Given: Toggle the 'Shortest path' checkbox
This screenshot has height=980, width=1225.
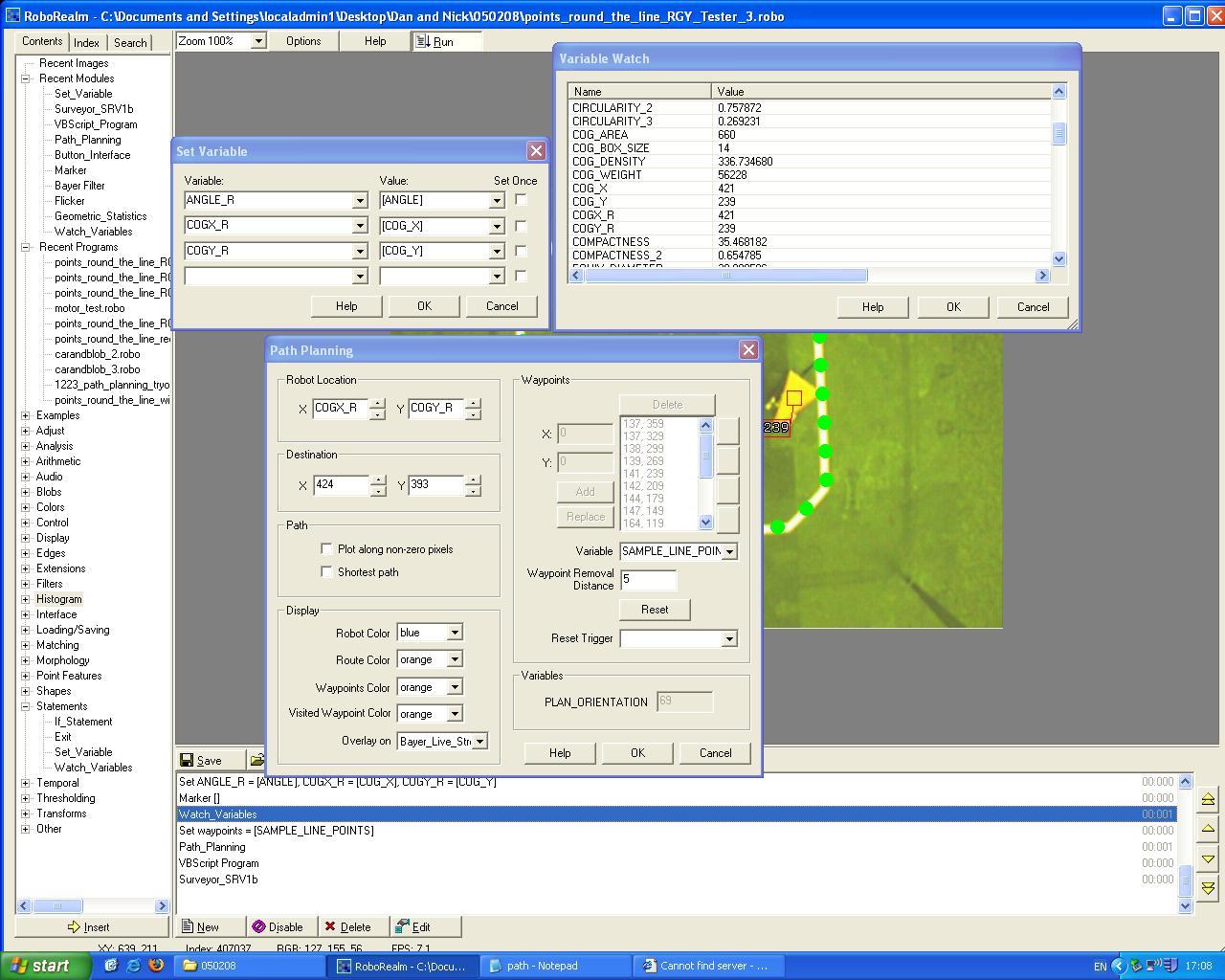Looking at the screenshot, I should [327, 572].
